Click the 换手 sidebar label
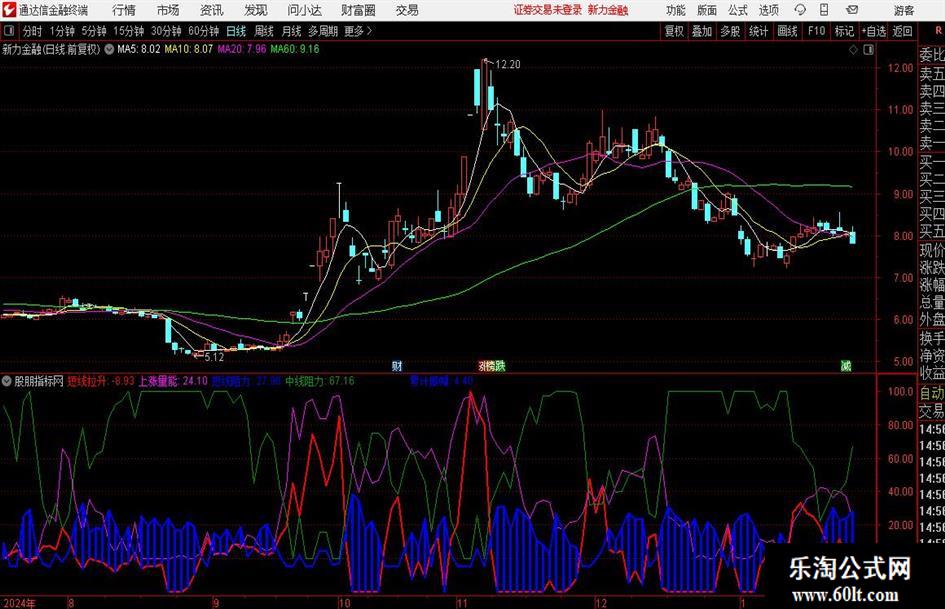This screenshot has height=609, width=945. click(x=932, y=338)
